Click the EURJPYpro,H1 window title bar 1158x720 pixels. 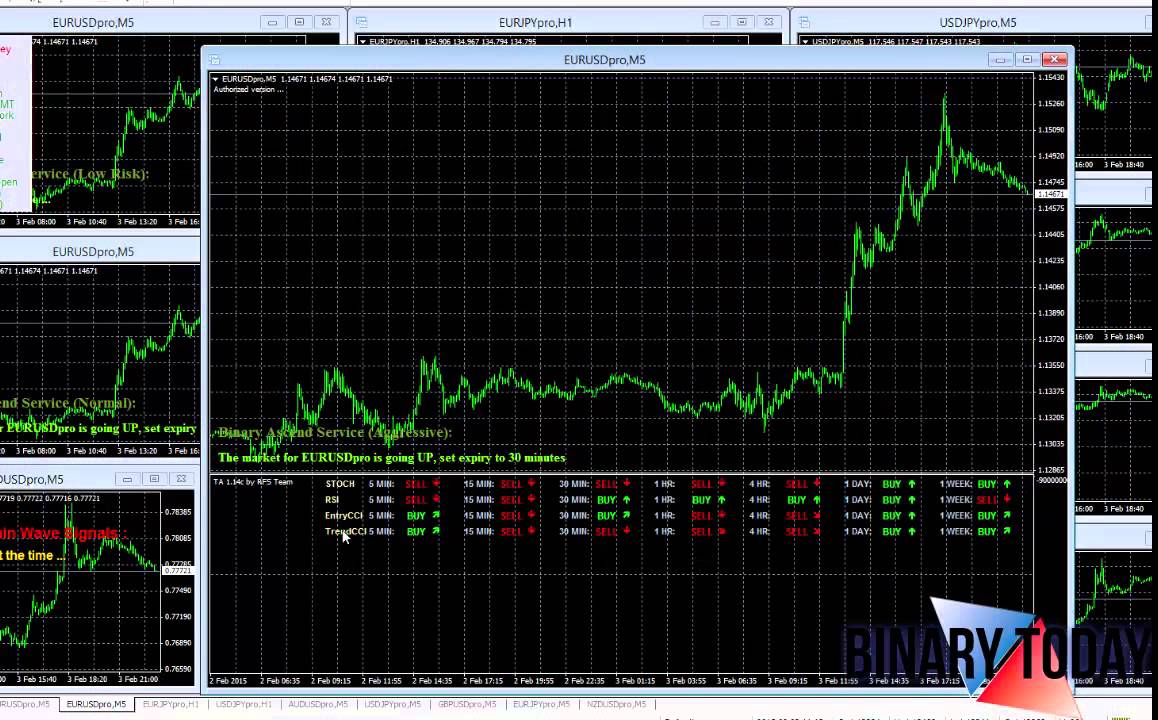(x=535, y=22)
